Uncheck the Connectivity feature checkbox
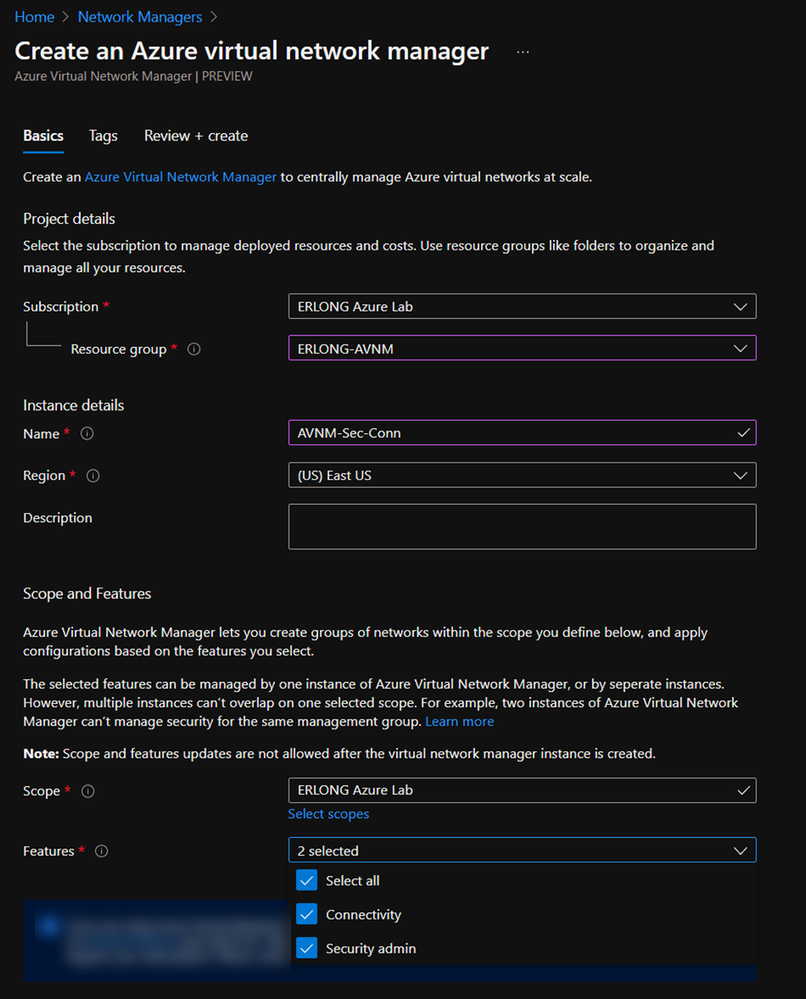 point(306,914)
